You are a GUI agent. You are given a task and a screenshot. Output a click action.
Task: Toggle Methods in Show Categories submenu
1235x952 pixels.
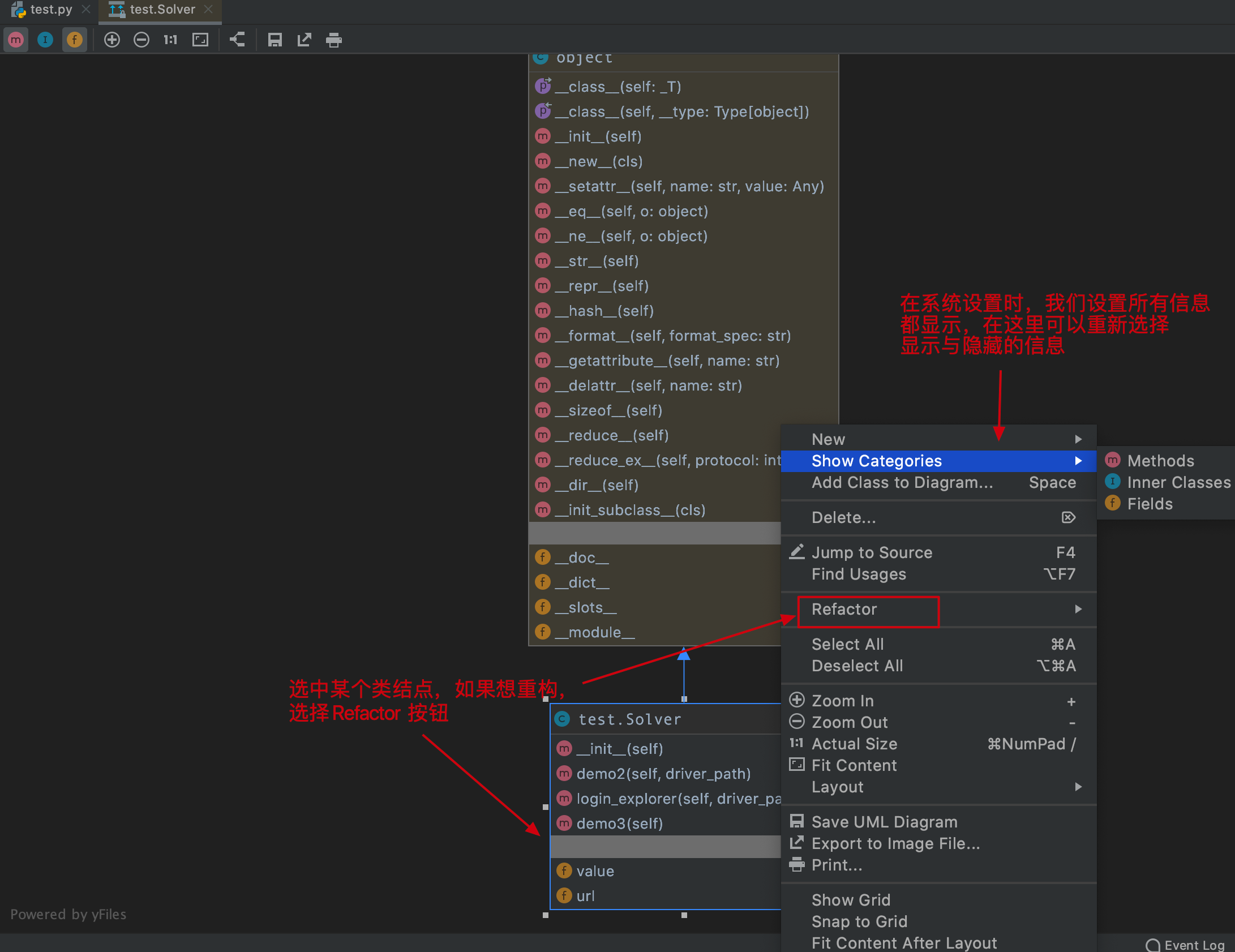(x=1166, y=461)
